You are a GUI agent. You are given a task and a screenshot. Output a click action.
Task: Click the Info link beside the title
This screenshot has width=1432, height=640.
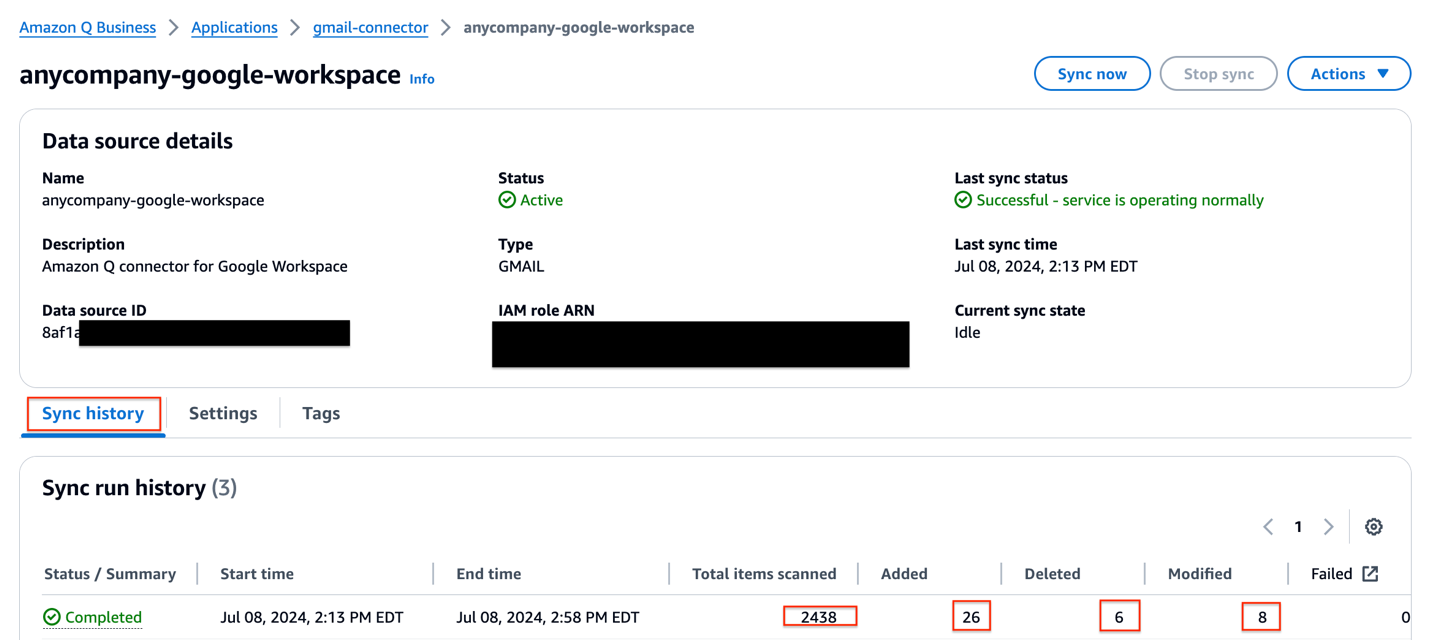pyautogui.click(x=422, y=79)
